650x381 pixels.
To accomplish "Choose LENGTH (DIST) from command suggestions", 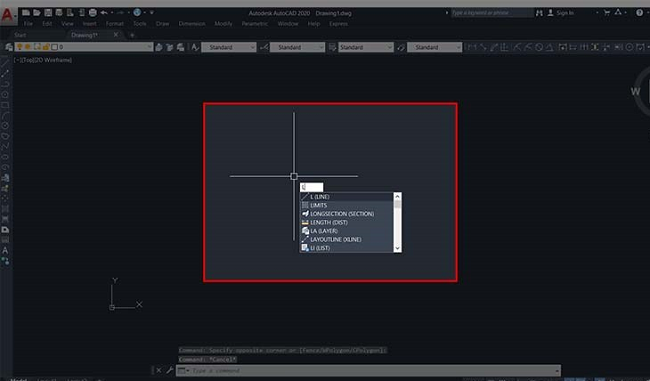I will (x=347, y=222).
